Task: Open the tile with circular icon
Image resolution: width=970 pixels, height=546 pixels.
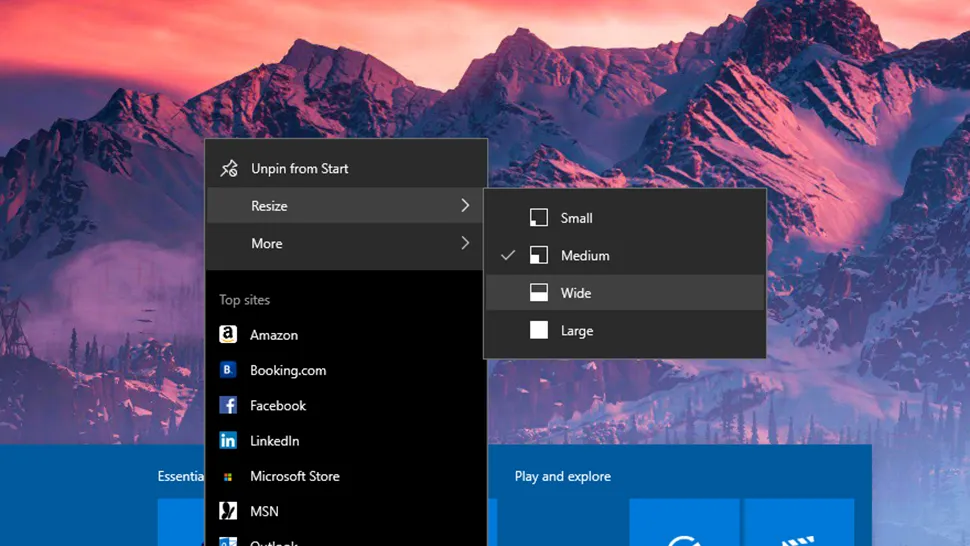Action: 684,523
